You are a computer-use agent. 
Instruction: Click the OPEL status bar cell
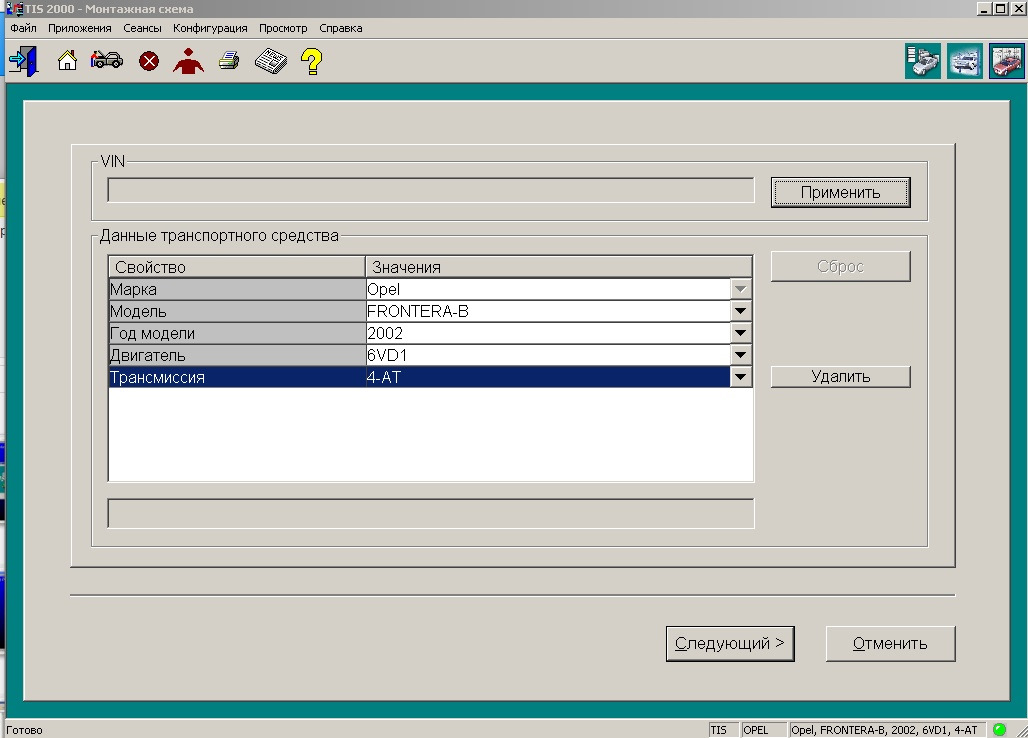pos(763,730)
